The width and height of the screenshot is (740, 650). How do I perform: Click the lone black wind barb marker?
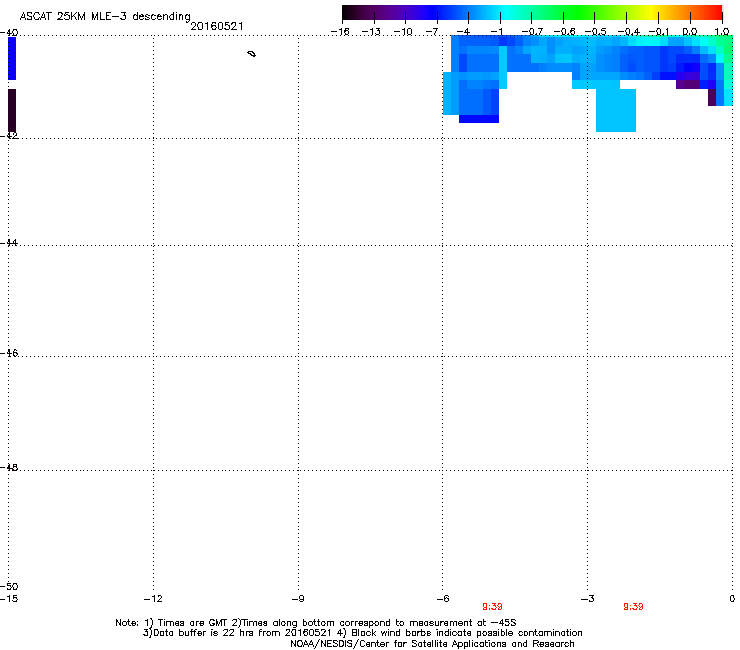point(252,54)
